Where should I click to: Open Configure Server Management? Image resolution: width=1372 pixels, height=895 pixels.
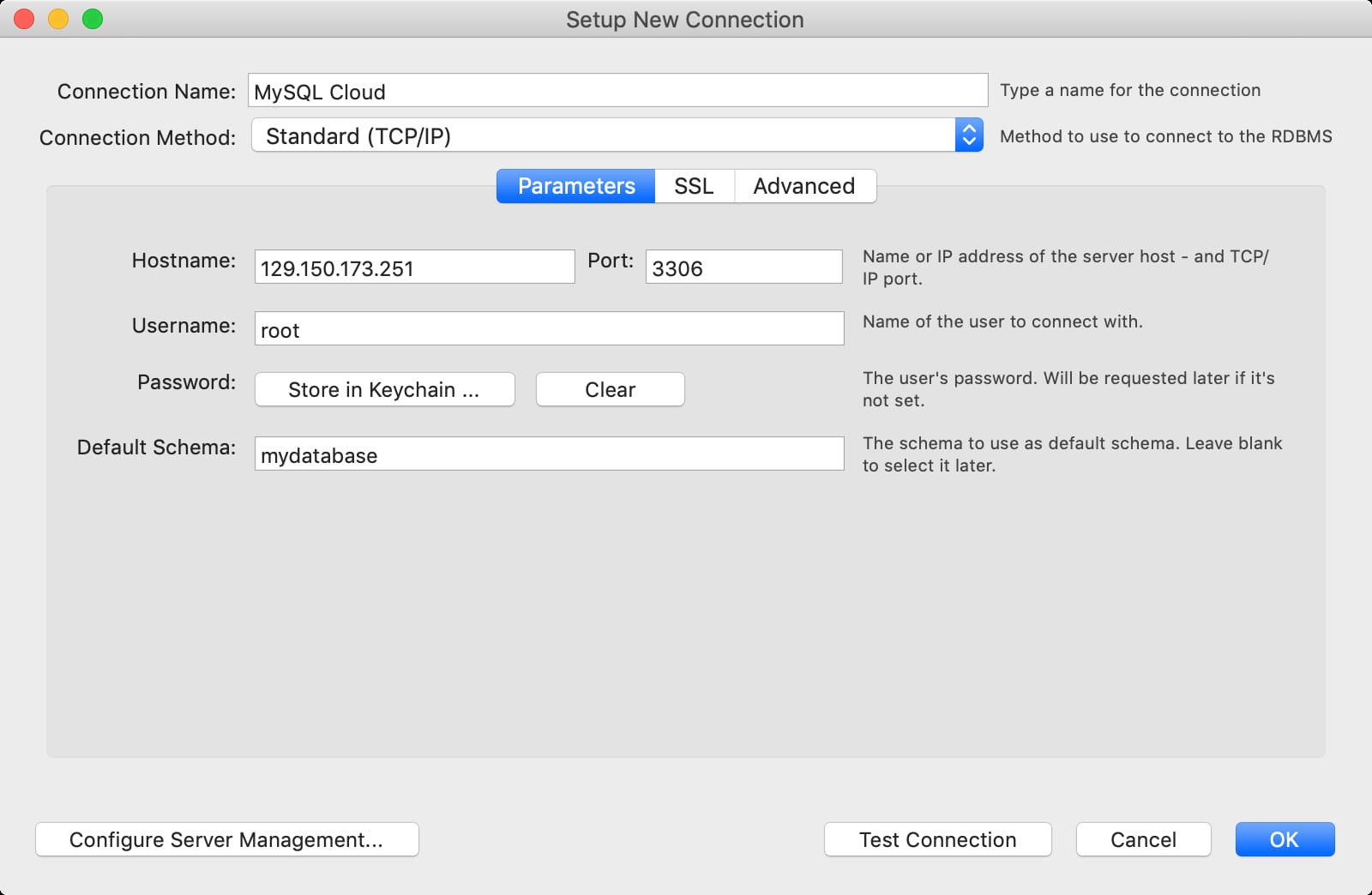pos(226,839)
